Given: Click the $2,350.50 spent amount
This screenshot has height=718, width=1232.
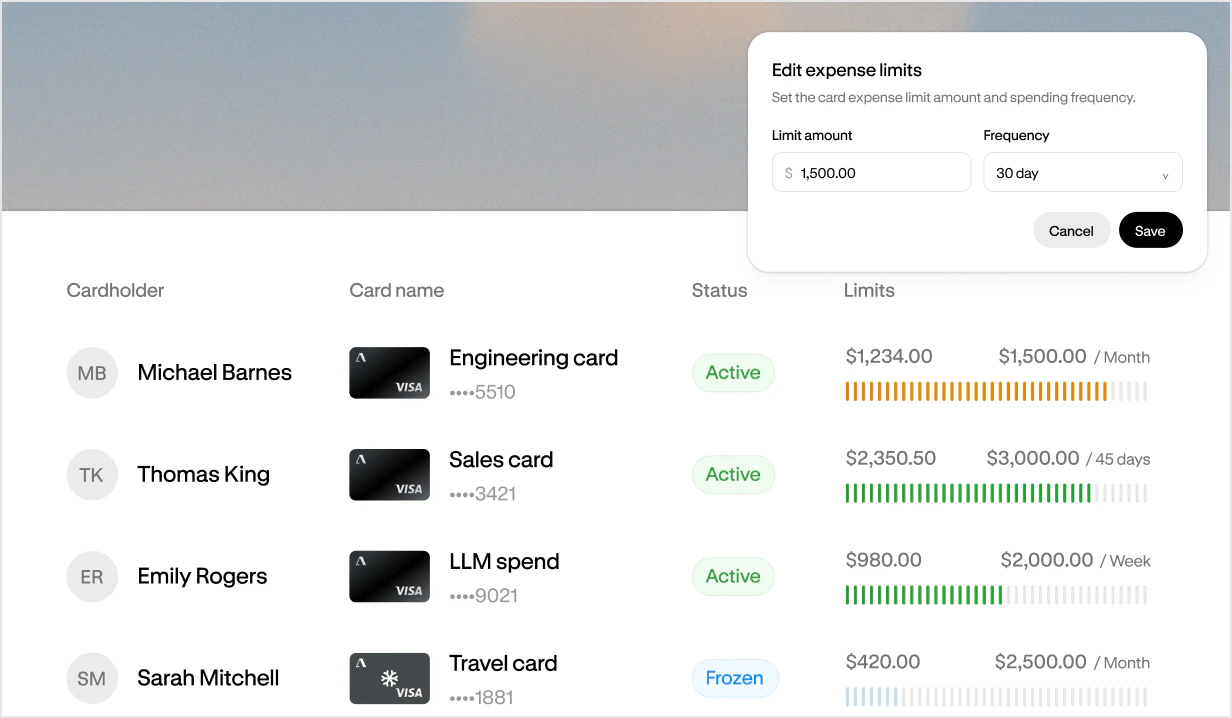Looking at the screenshot, I should click(x=891, y=458).
